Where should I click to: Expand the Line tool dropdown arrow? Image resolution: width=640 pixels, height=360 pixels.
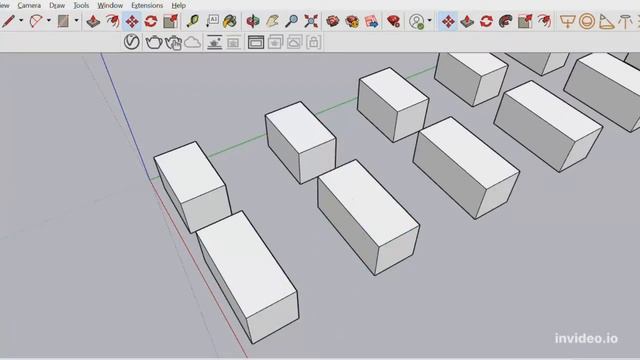click(x=21, y=20)
